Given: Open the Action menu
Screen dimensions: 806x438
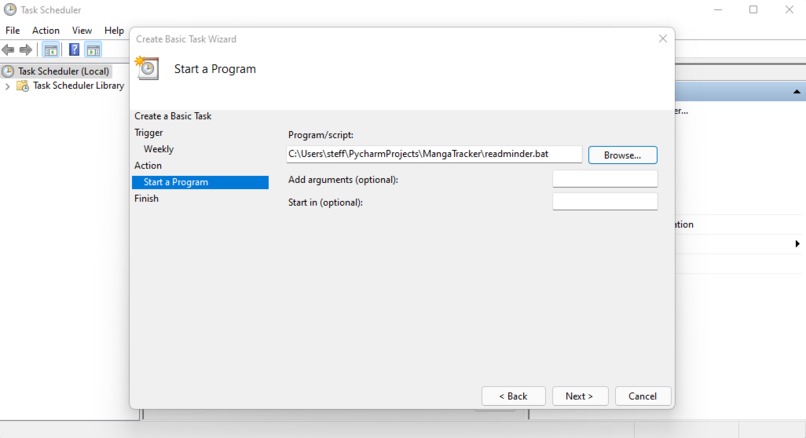Looking at the screenshot, I should (46, 30).
